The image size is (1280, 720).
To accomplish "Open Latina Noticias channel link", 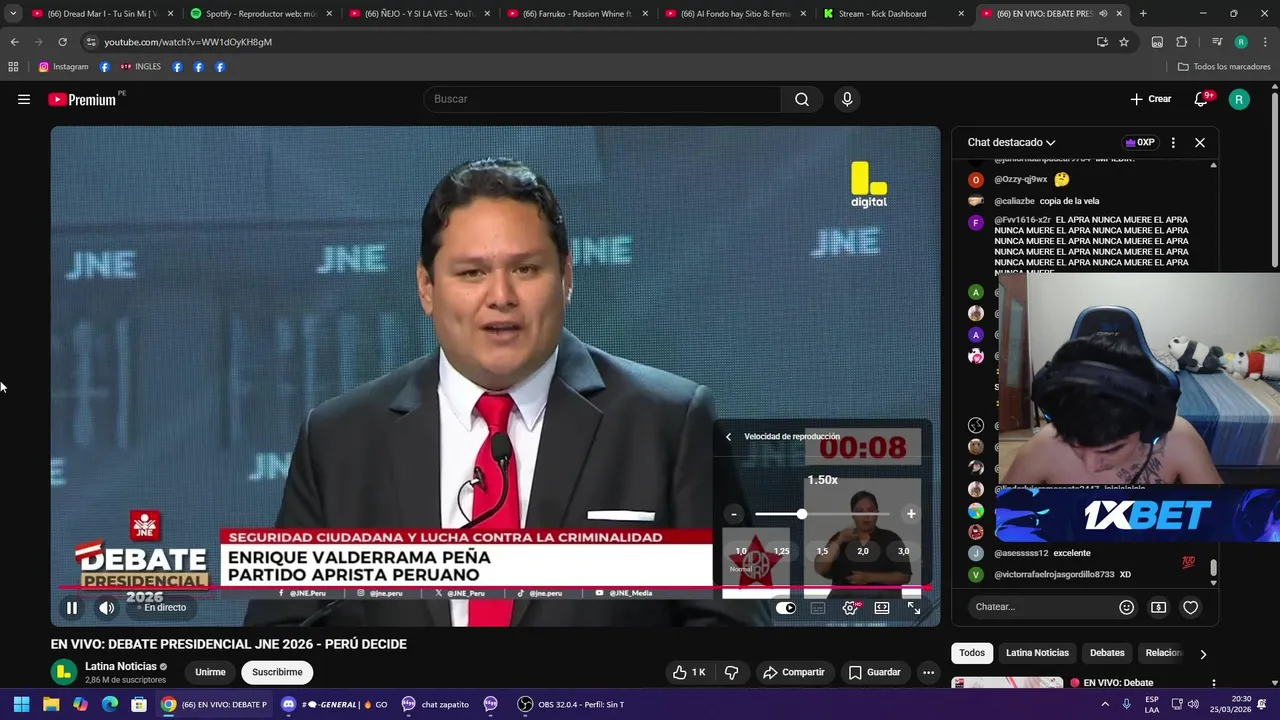I will tap(121, 666).
